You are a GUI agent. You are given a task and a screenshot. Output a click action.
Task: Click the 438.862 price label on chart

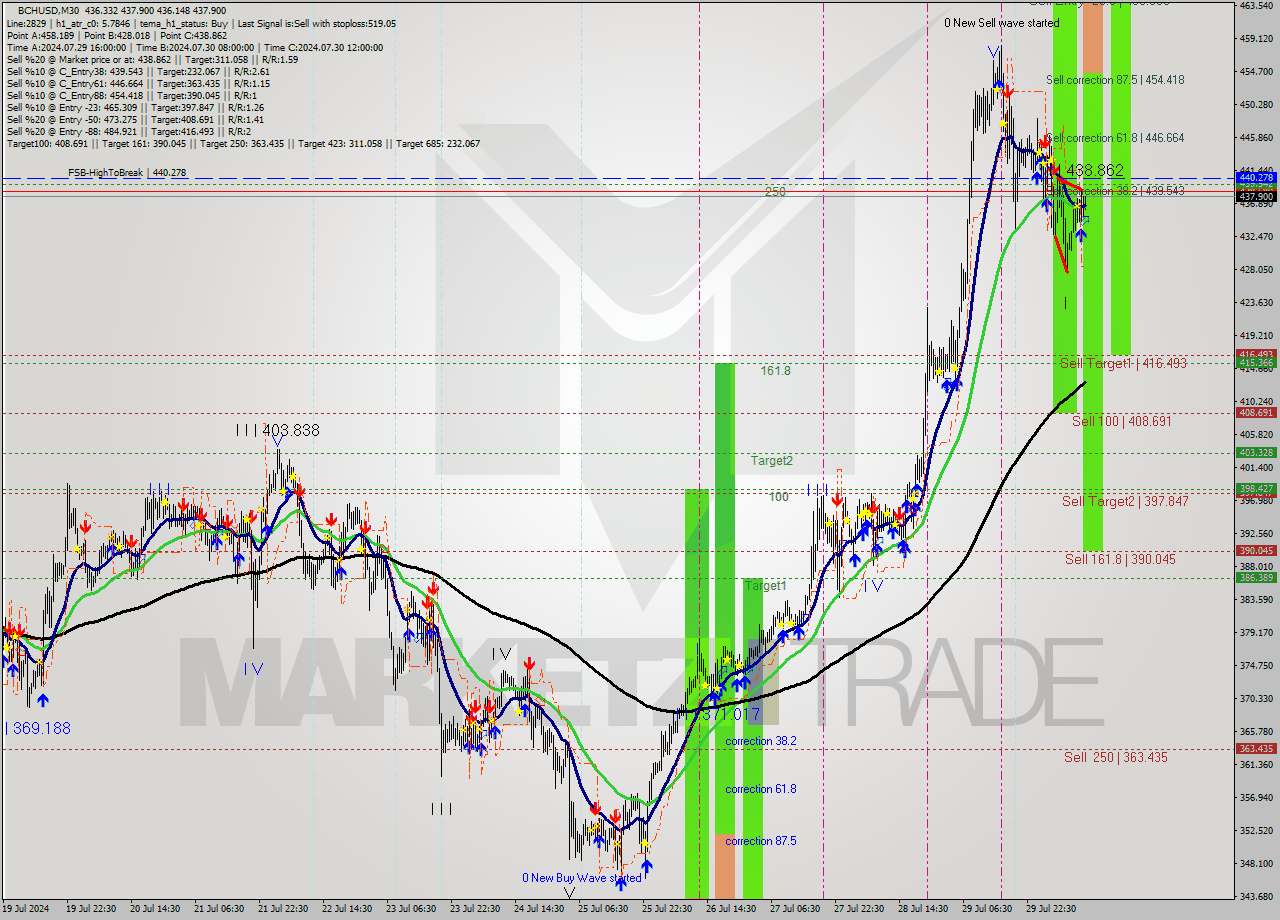coord(1095,170)
